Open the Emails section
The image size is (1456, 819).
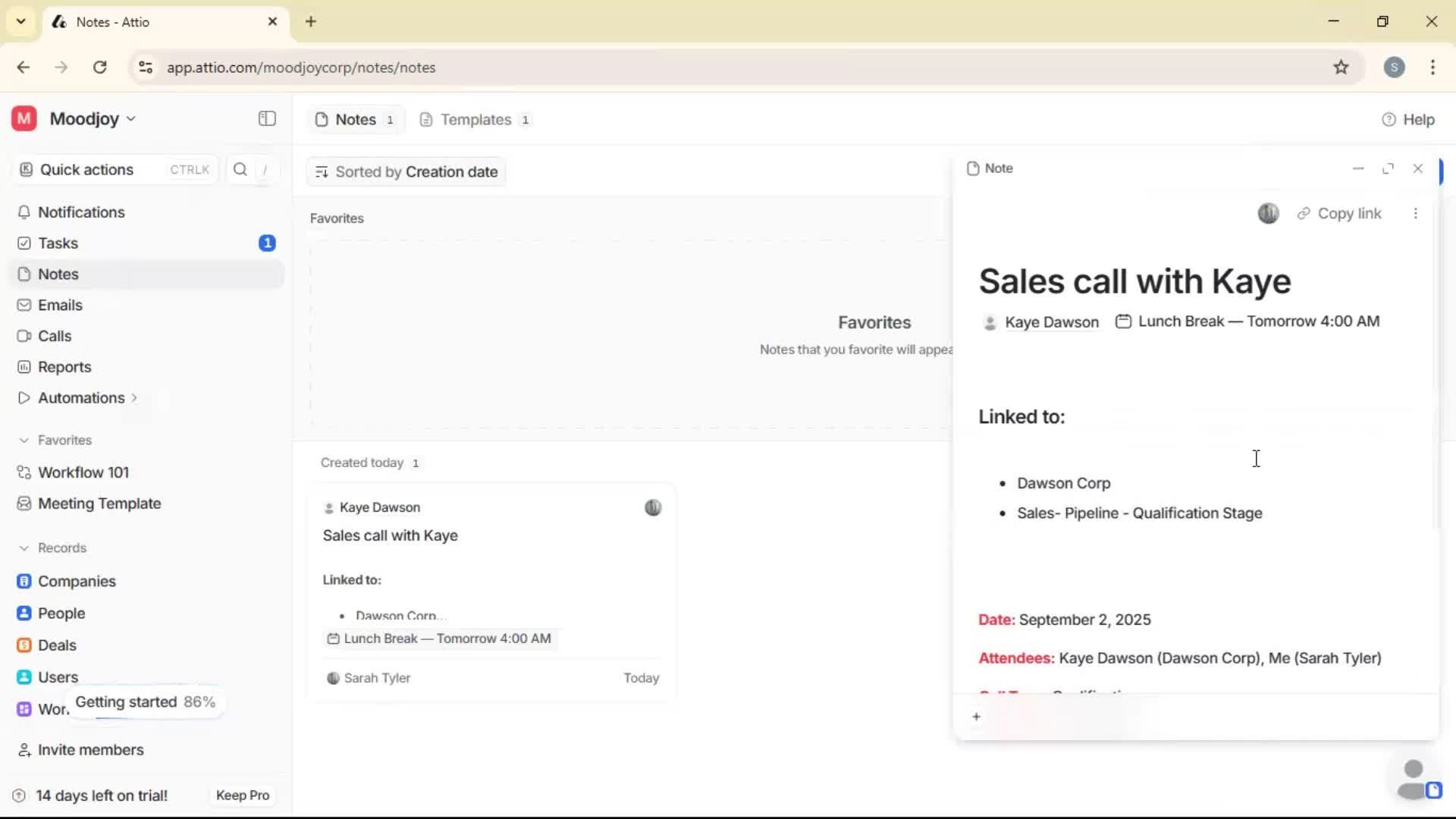coord(59,305)
